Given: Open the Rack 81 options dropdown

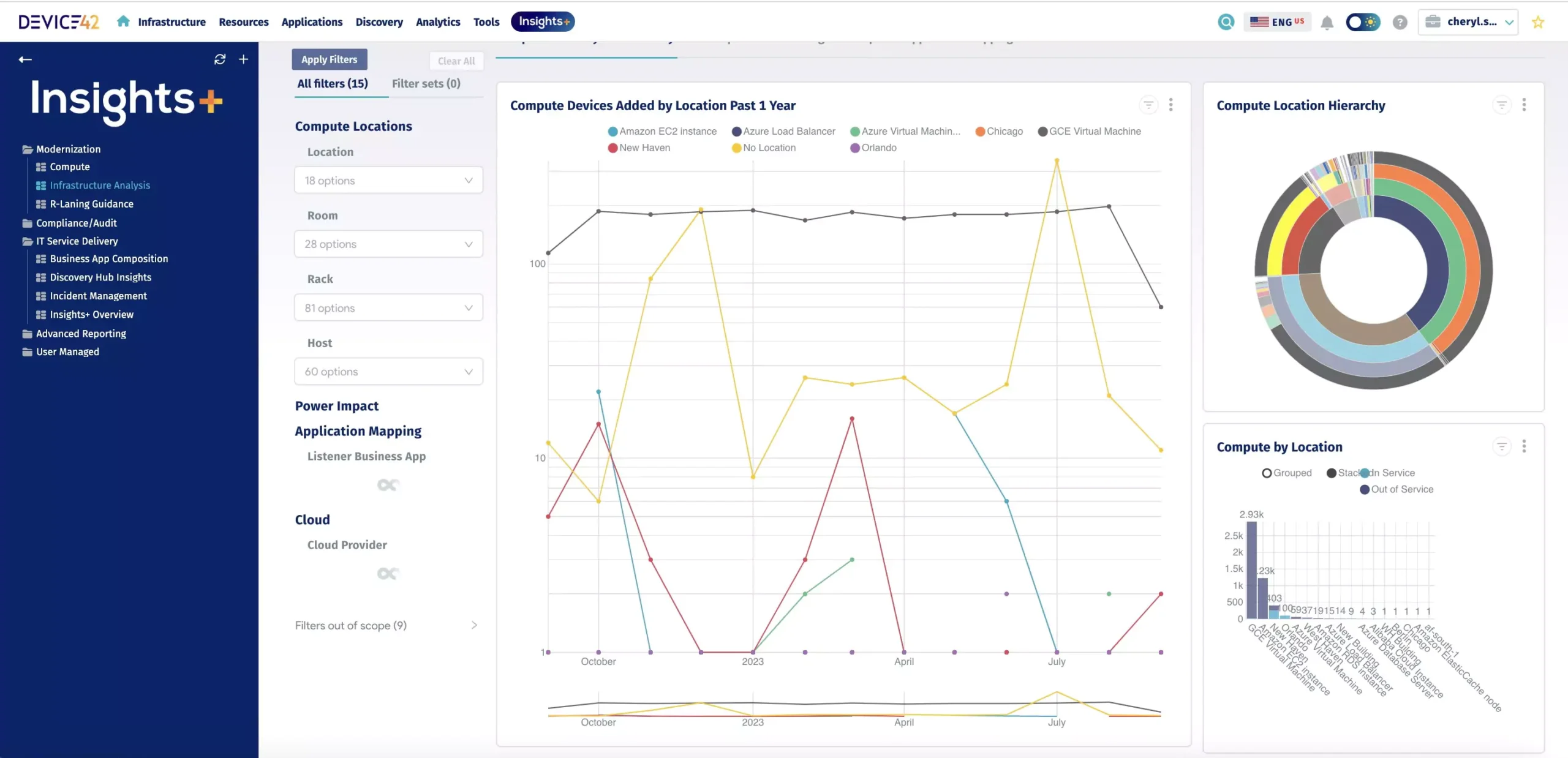Looking at the screenshot, I should click(388, 307).
